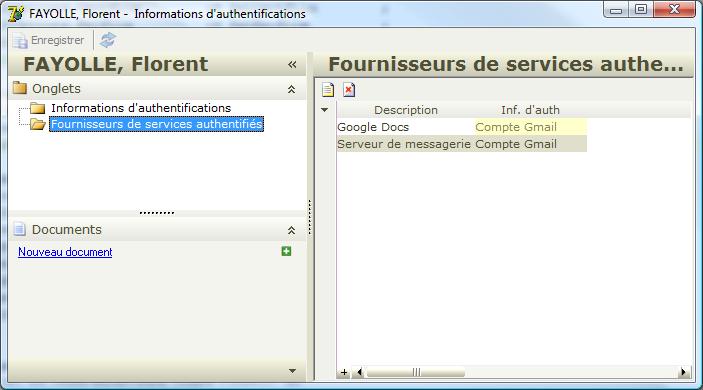Select the Google Docs cell
This screenshot has height=390, width=703.
click(405, 127)
